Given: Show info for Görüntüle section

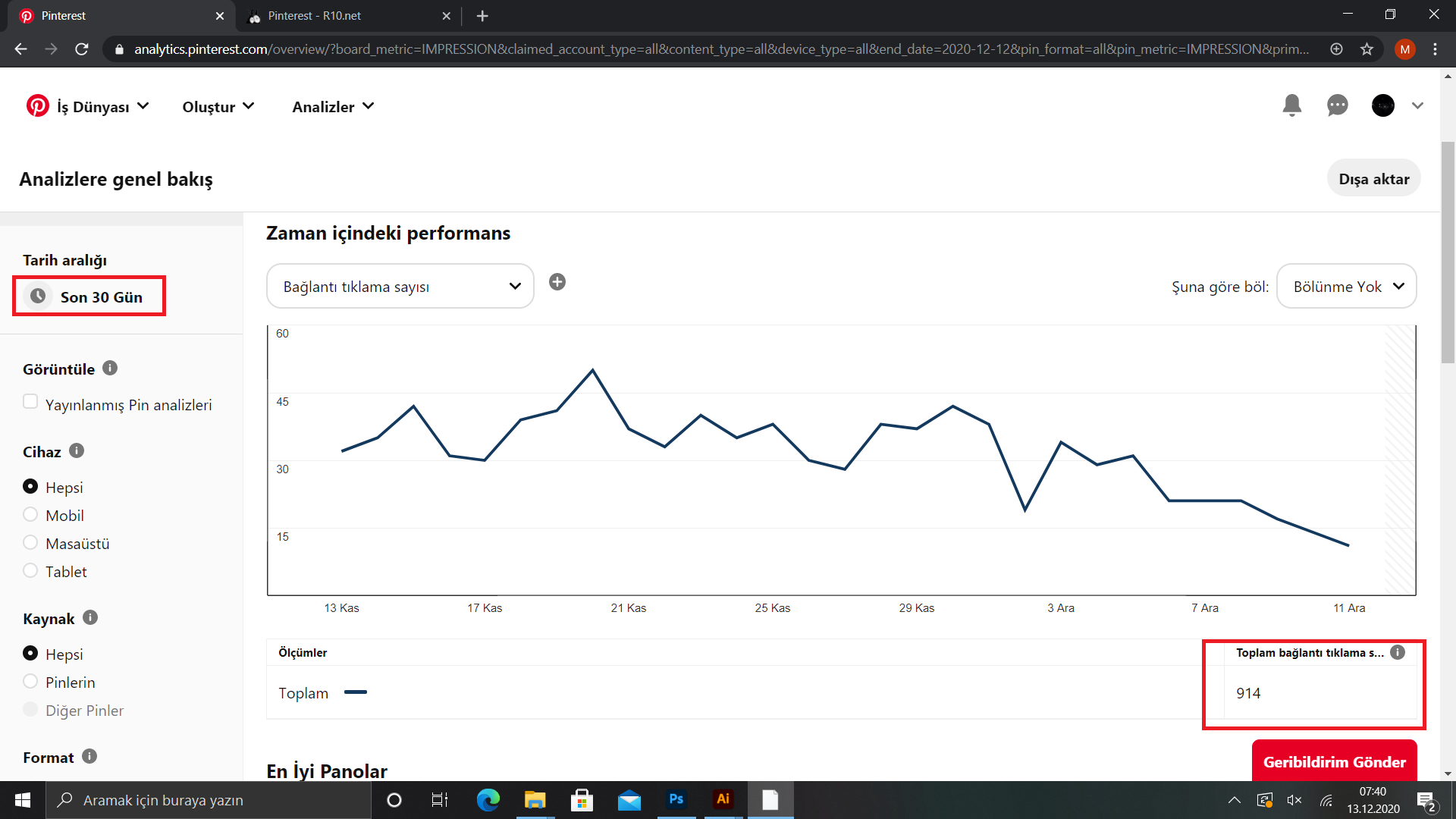Looking at the screenshot, I should [110, 369].
